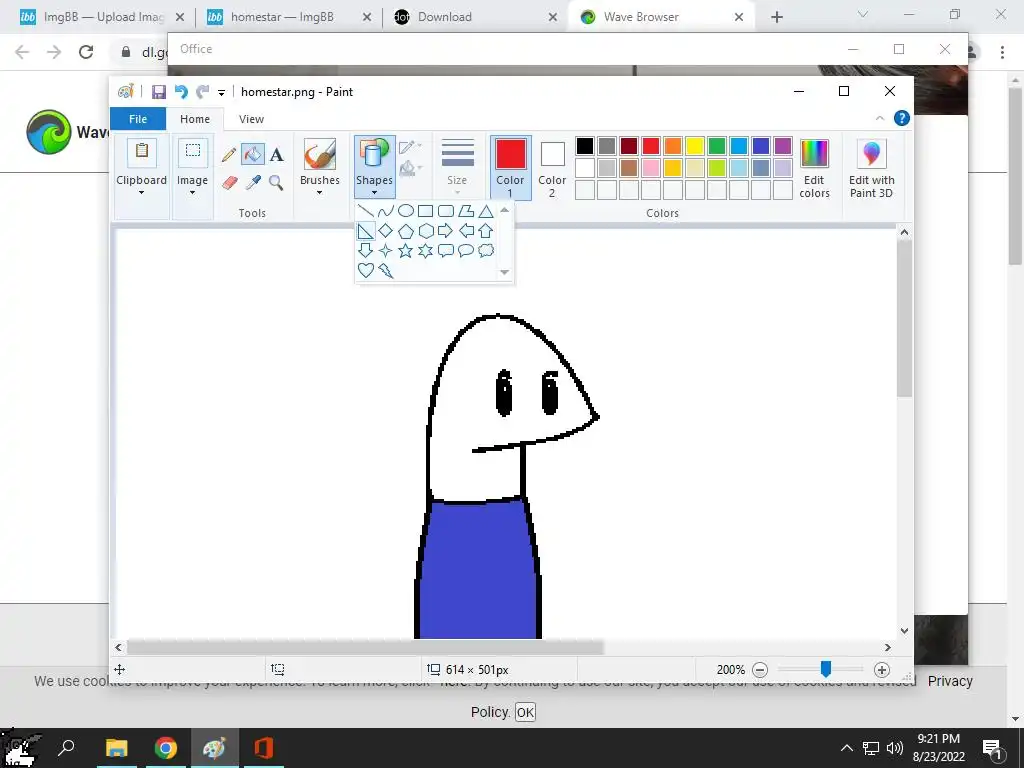The width and height of the screenshot is (1024, 768).
Task: Collapse the Paint ribbon chevron
Action: tap(880, 118)
